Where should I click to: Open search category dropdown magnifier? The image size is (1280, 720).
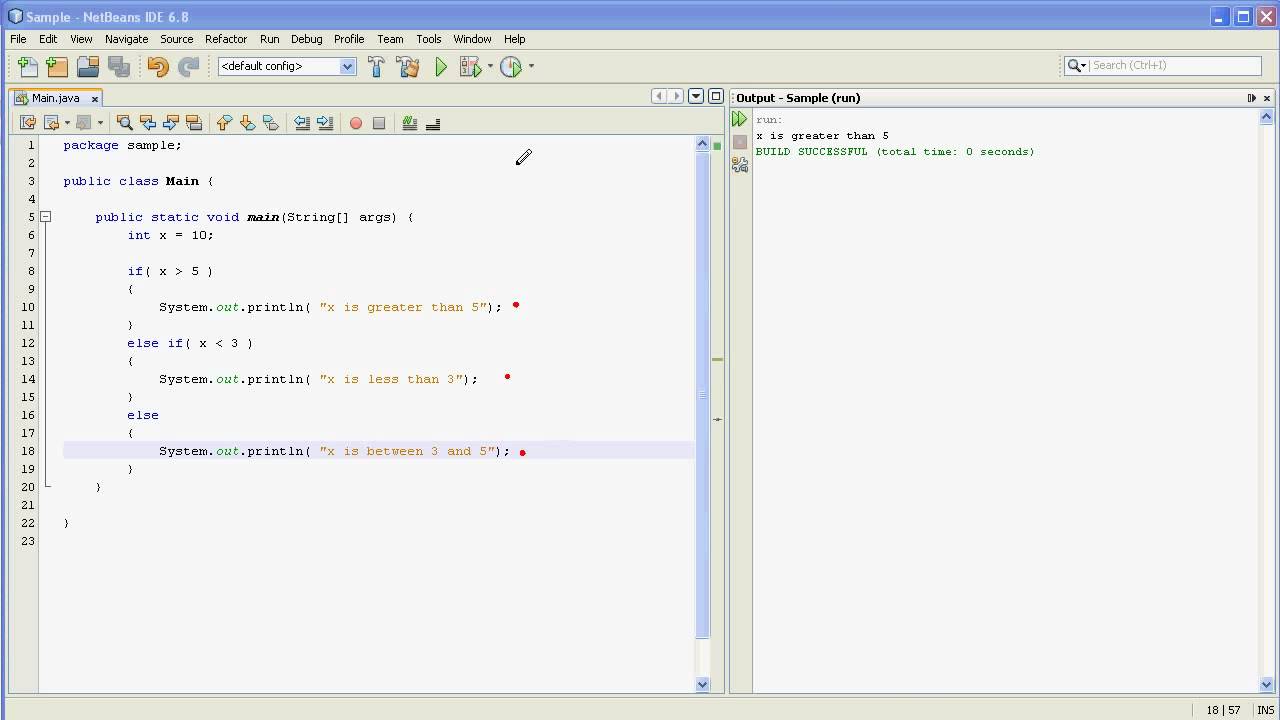(x=1077, y=66)
